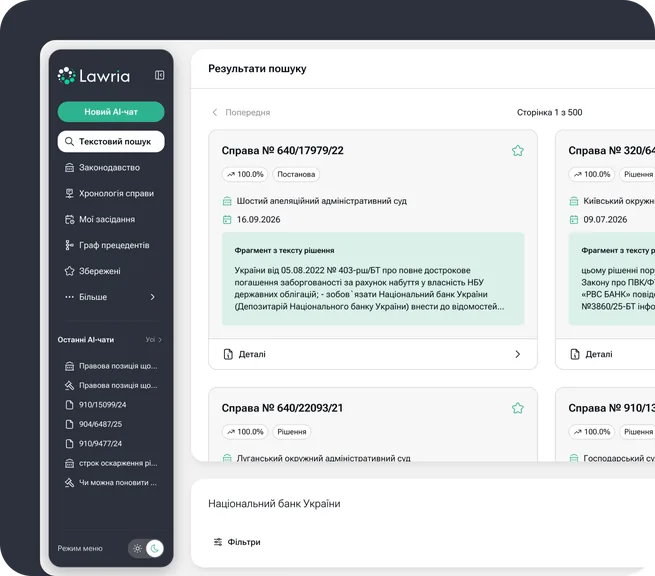Open Законодавство section
This screenshot has height=576, width=655.
click(x=109, y=167)
